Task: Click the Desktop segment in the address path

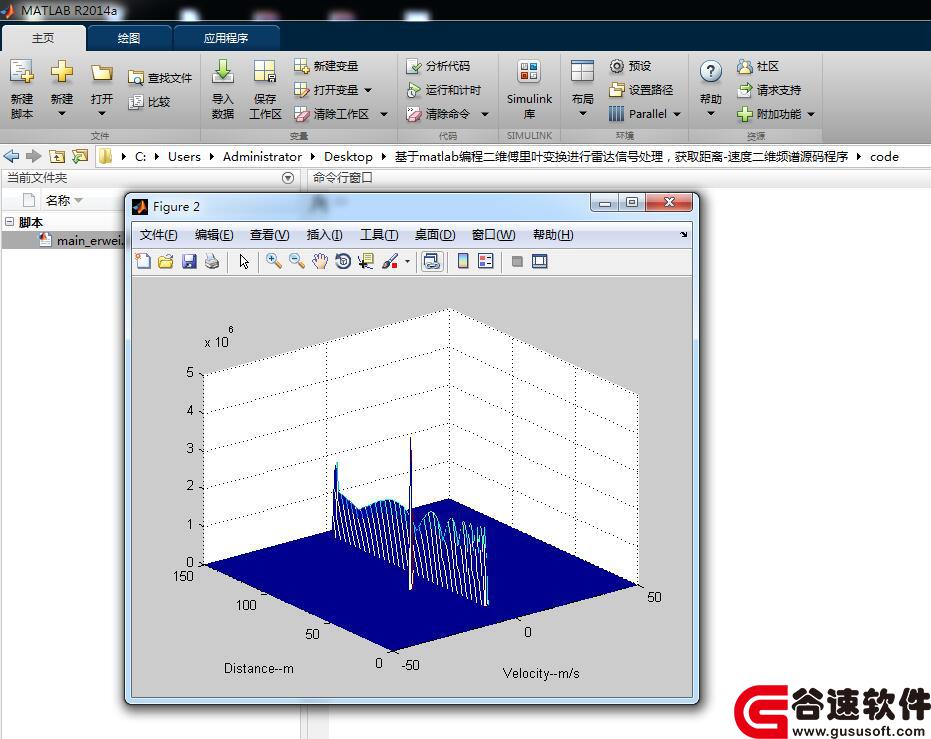Action: [348, 157]
